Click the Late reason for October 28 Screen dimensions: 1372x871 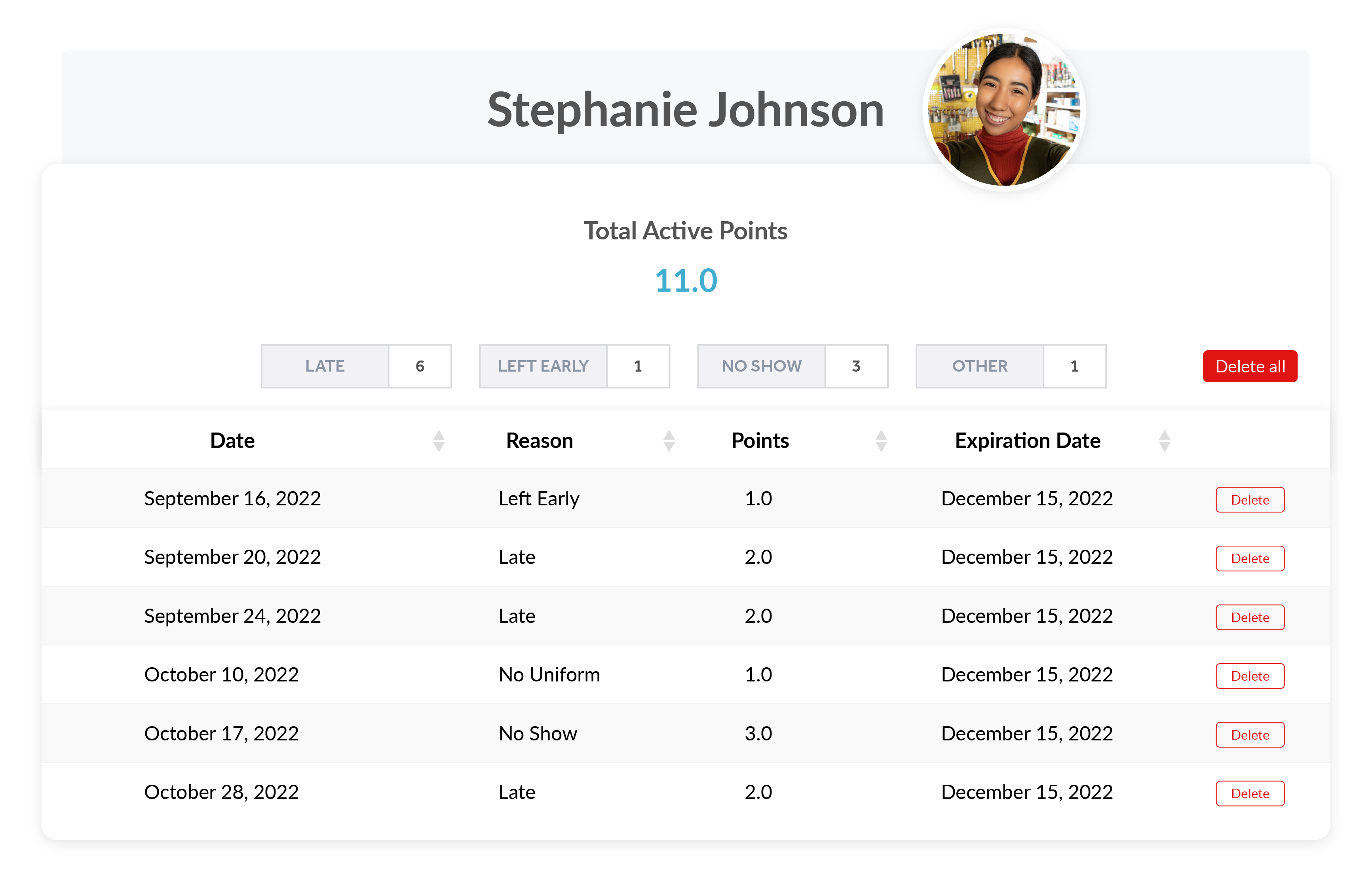[517, 792]
